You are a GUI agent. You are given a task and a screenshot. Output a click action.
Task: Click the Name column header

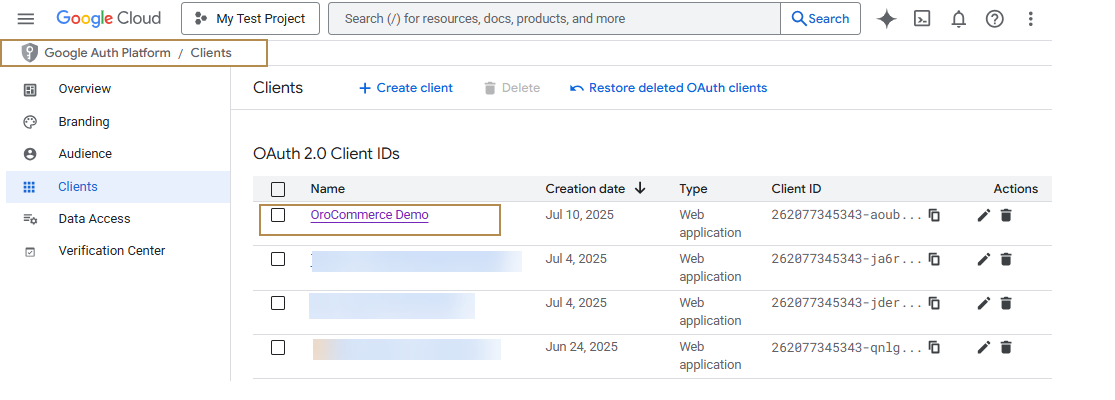point(328,189)
